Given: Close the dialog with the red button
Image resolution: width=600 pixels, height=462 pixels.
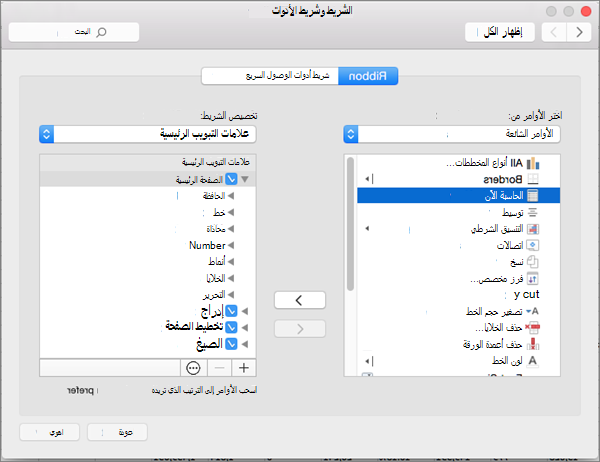Looking at the screenshot, I should [586, 11].
